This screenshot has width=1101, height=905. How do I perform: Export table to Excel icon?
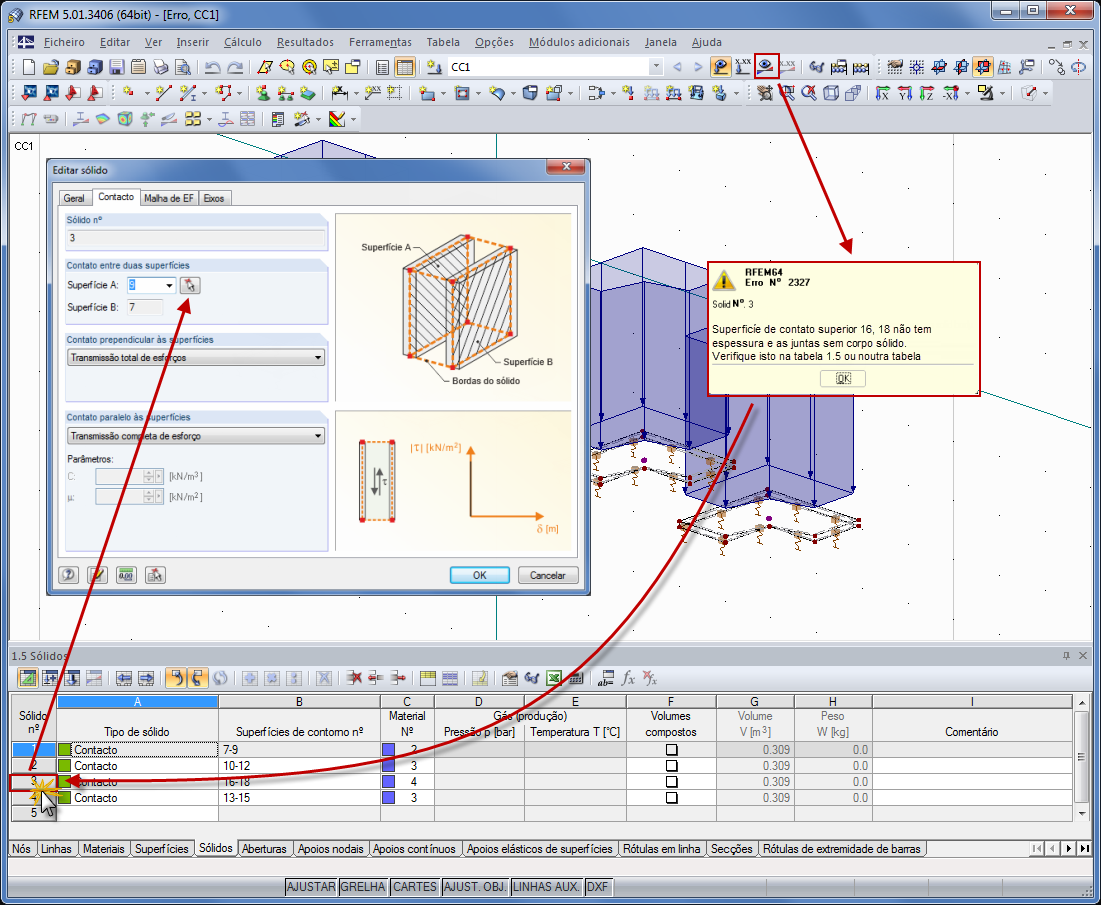tap(553, 678)
